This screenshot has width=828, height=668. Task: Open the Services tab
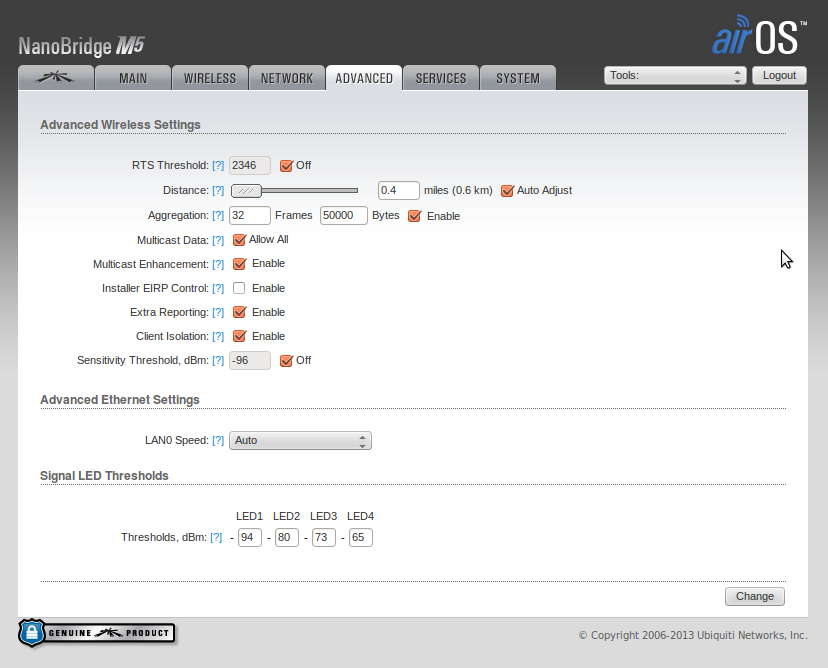click(x=441, y=78)
